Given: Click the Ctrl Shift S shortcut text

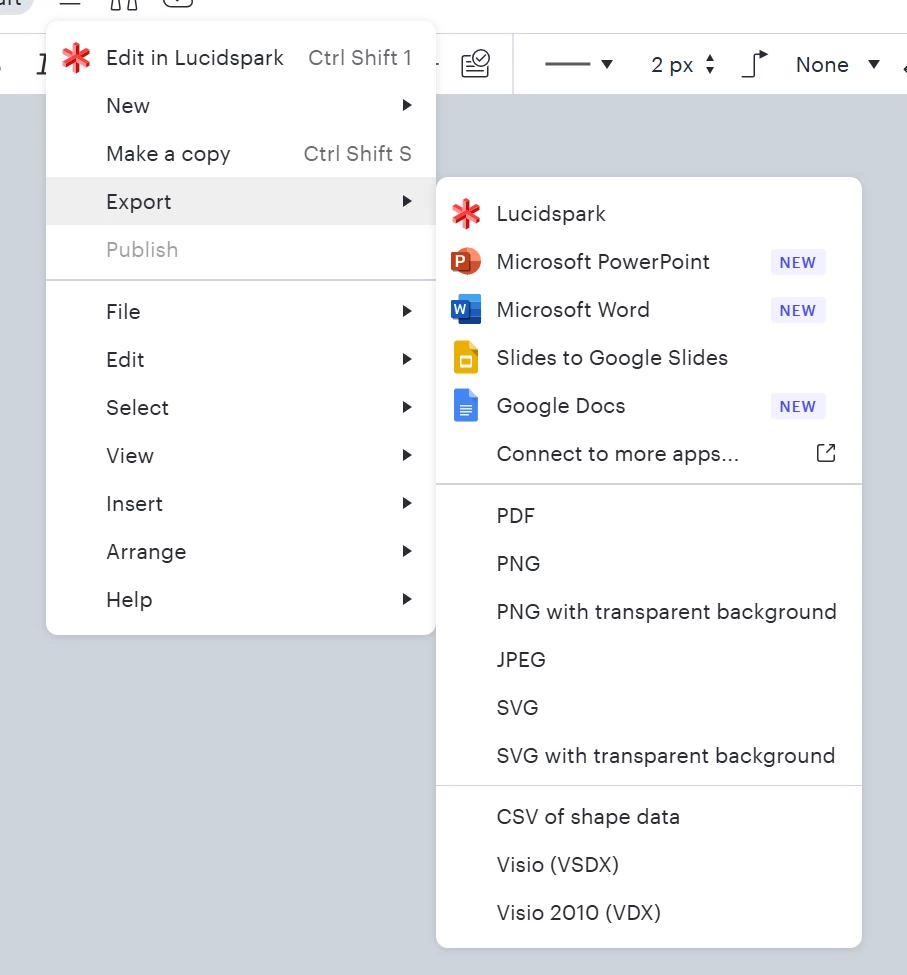Looking at the screenshot, I should pyautogui.click(x=357, y=154).
